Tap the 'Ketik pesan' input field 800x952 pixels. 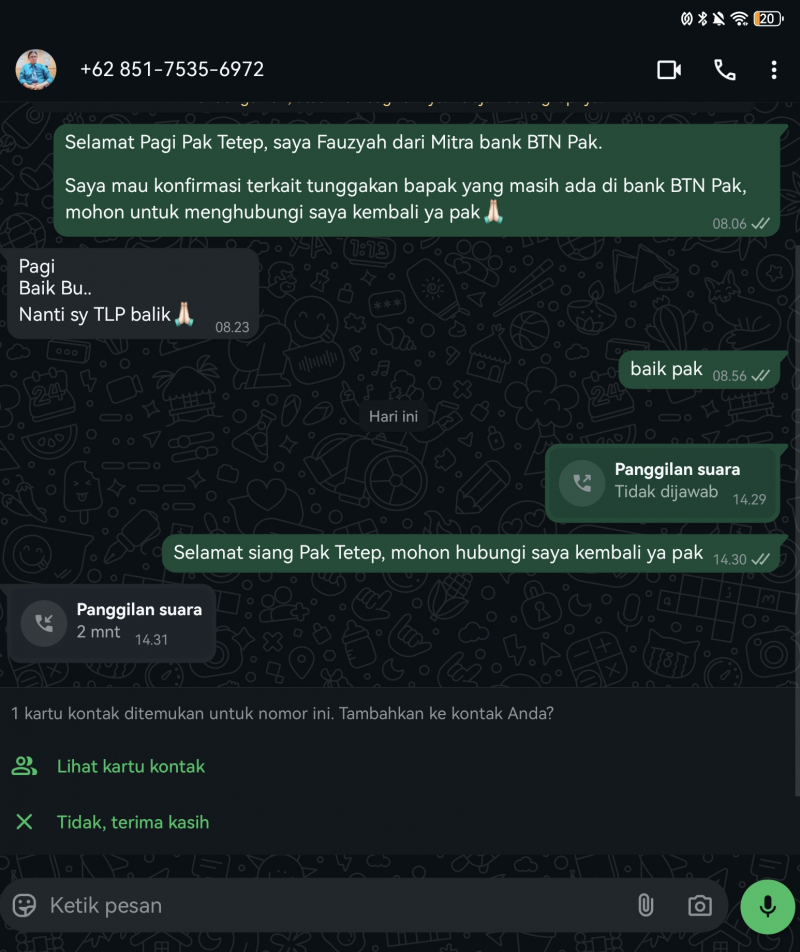pyautogui.click(x=300, y=905)
